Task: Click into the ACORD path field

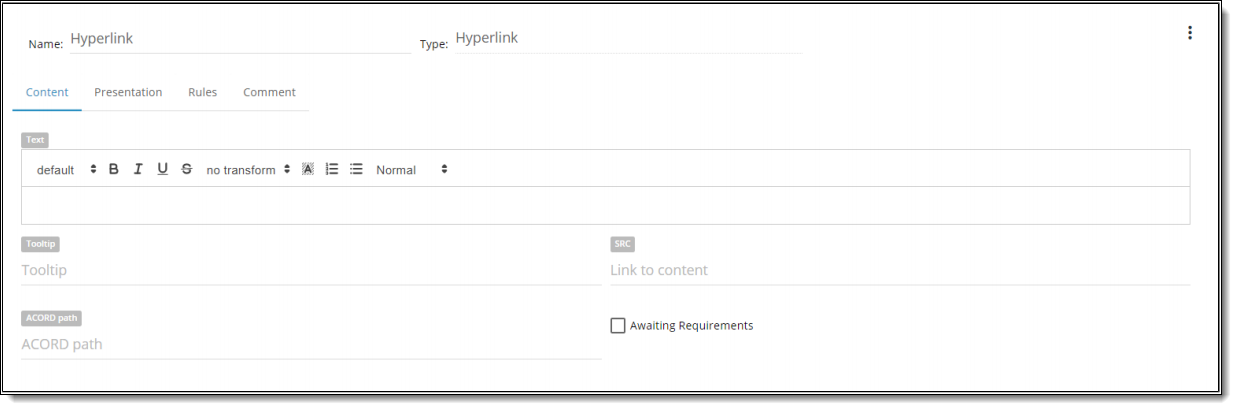Action: pos(310,344)
